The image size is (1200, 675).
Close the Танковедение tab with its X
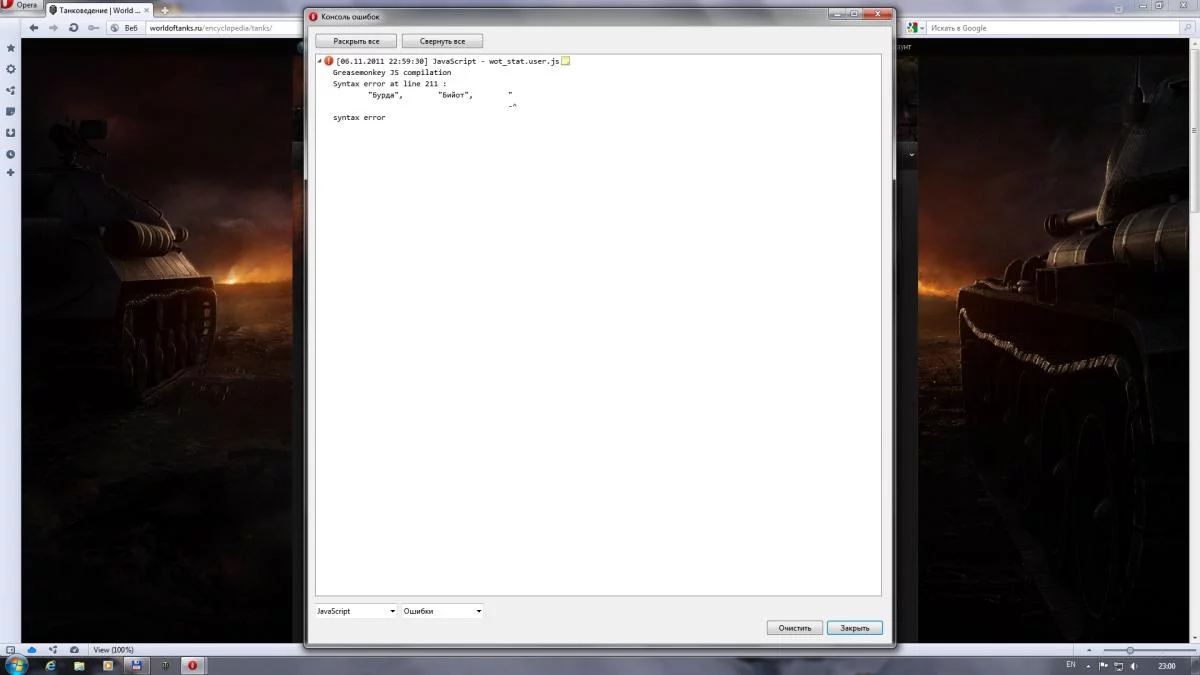click(148, 10)
